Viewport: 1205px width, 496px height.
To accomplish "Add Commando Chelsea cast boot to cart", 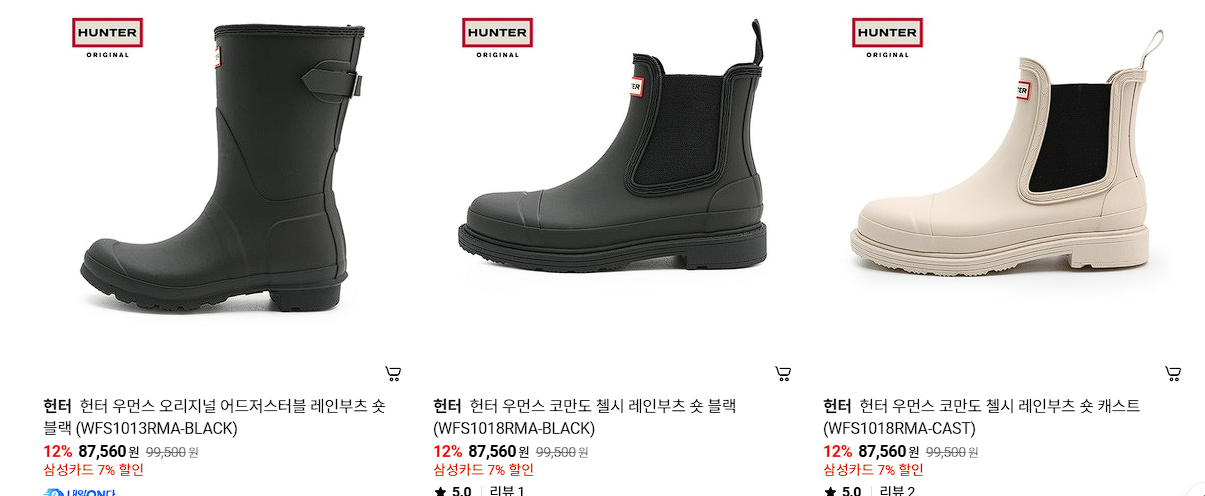I will click(x=1173, y=374).
